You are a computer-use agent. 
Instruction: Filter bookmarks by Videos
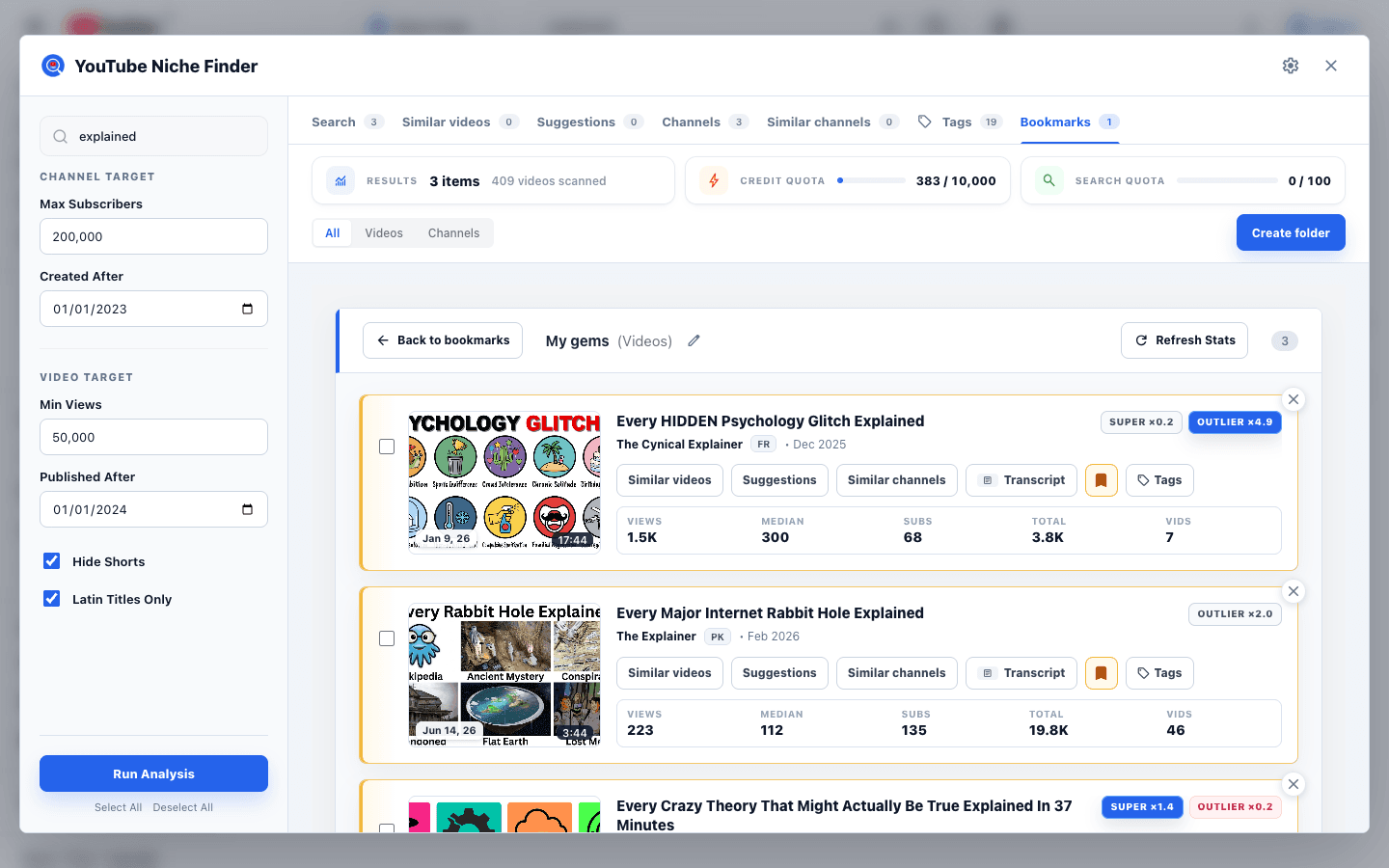[384, 233]
